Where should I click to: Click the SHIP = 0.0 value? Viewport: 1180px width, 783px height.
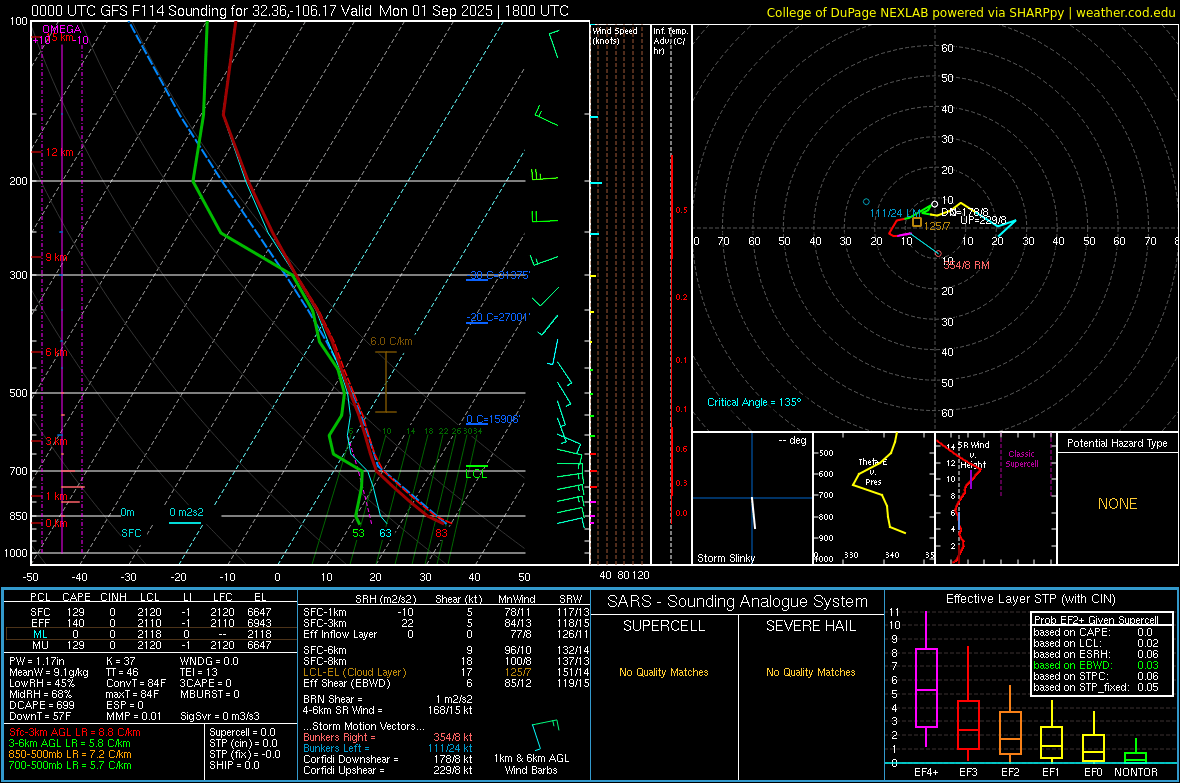click(x=235, y=765)
